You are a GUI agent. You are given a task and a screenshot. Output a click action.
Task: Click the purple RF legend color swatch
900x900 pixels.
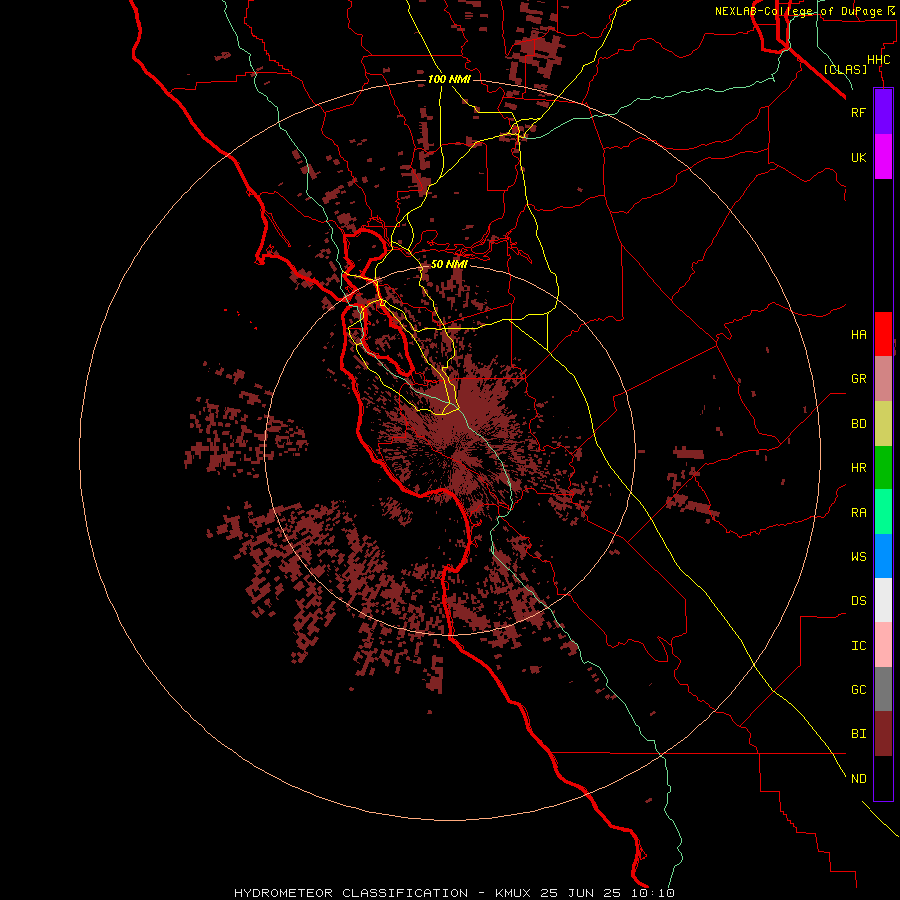click(883, 112)
